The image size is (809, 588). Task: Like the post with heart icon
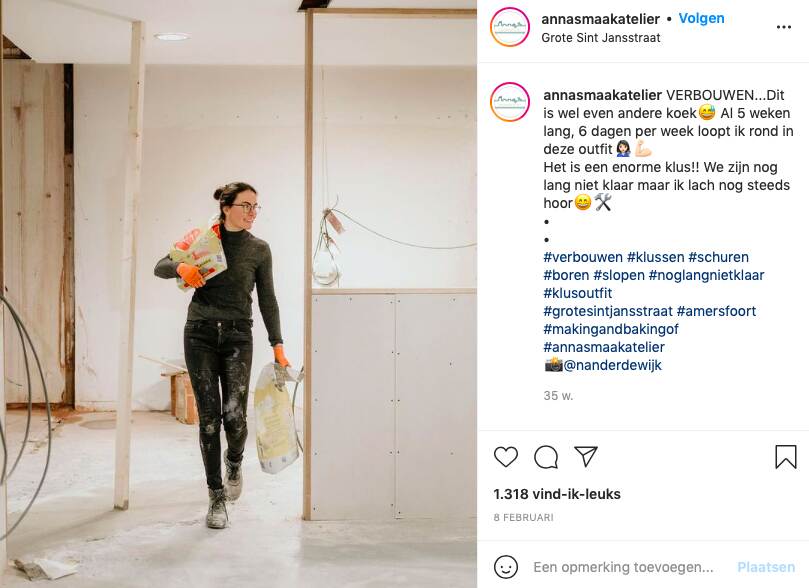[506, 457]
